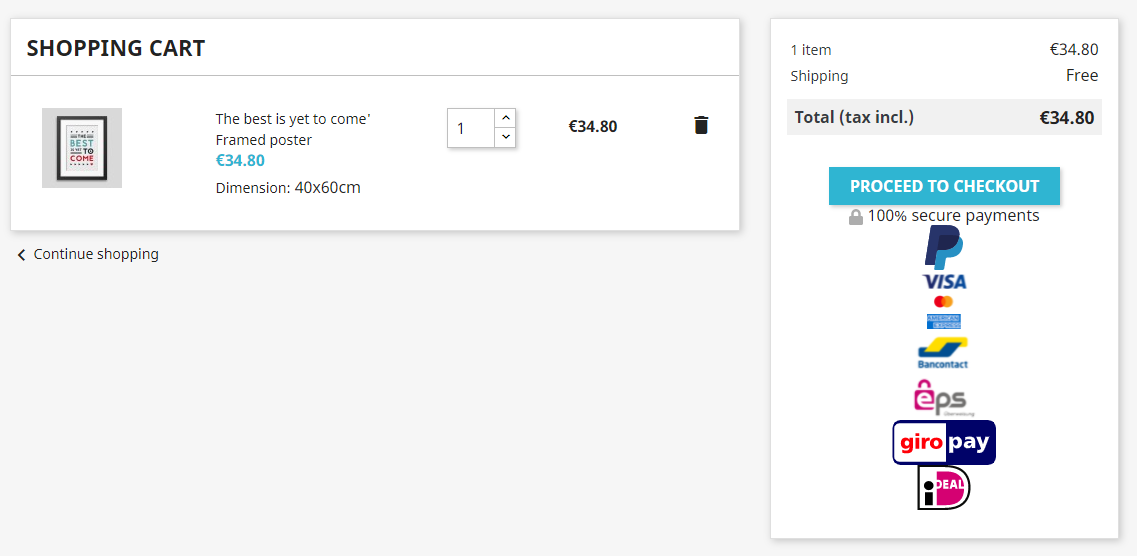This screenshot has height=556, width=1137.
Task: Click the American Express logo
Action: [944, 321]
